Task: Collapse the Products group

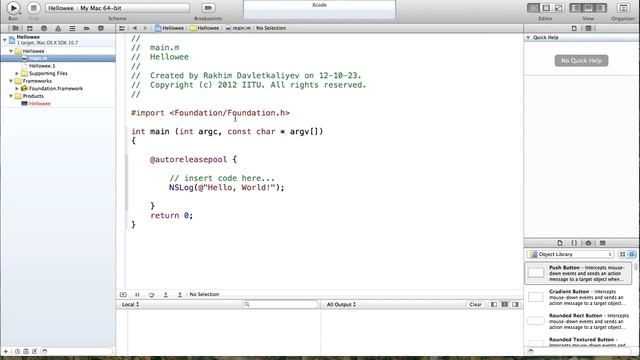Action: [x=11, y=96]
